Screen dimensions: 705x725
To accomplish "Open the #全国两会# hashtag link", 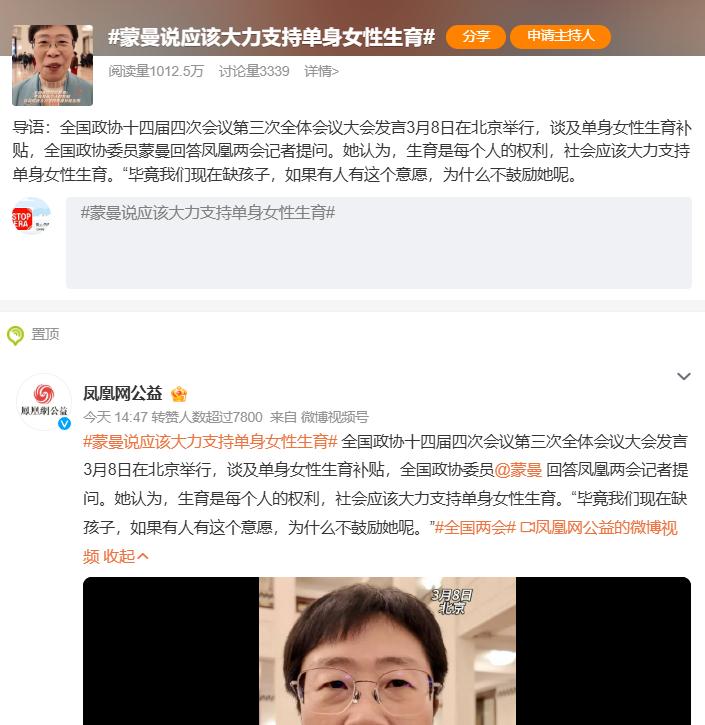I will click(475, 527).
